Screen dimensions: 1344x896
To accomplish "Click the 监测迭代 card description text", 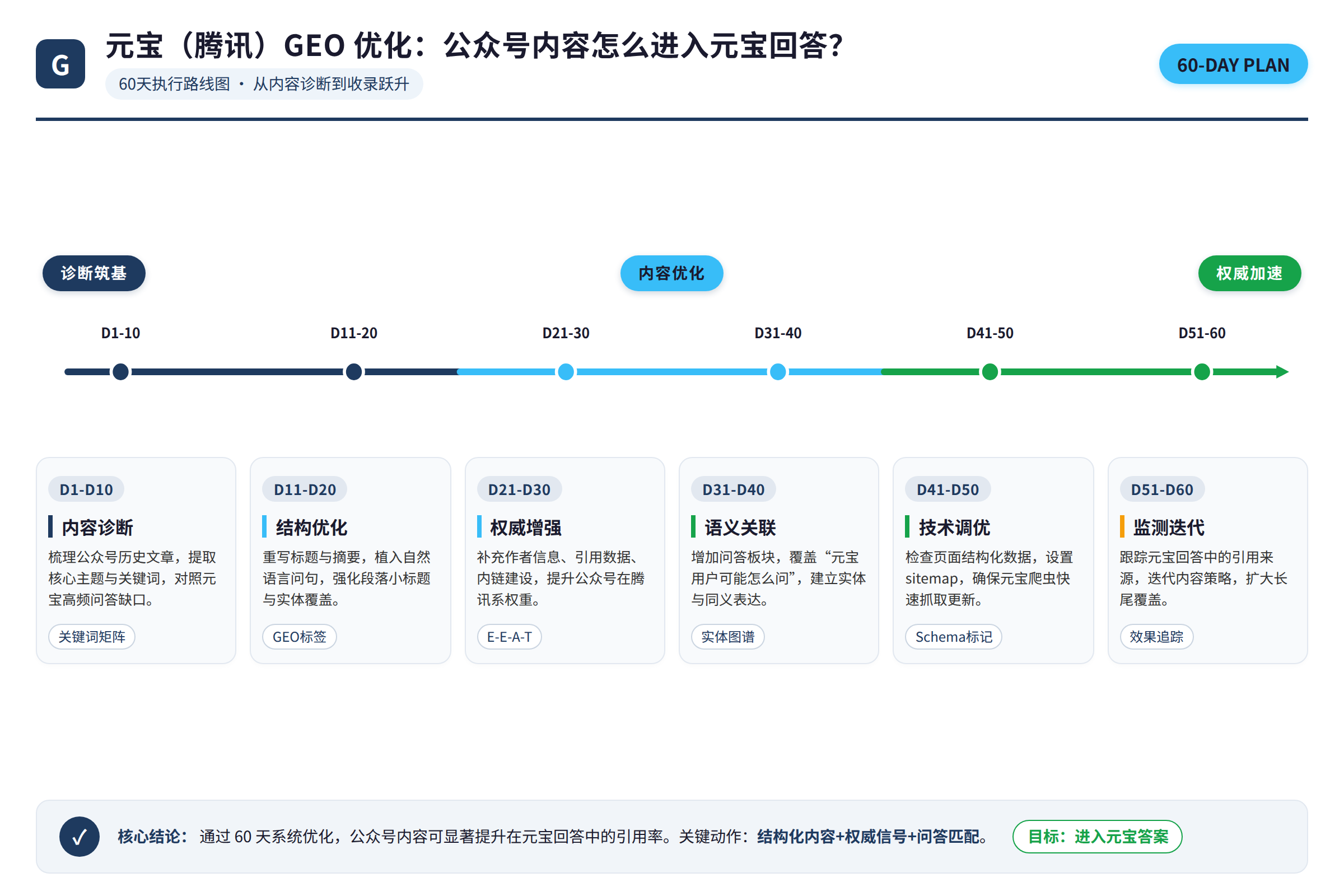I will [x=1204, y=578].
